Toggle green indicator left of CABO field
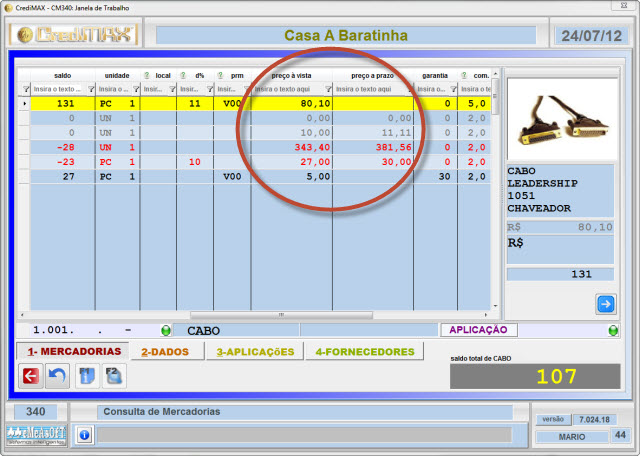 click(166, 330)
